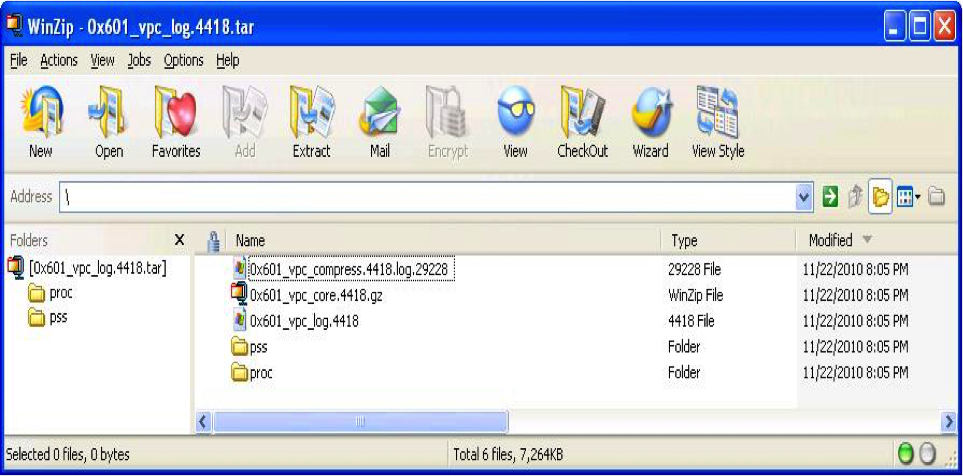Click the Up one level arrow icon

click(x=855, y=197)
